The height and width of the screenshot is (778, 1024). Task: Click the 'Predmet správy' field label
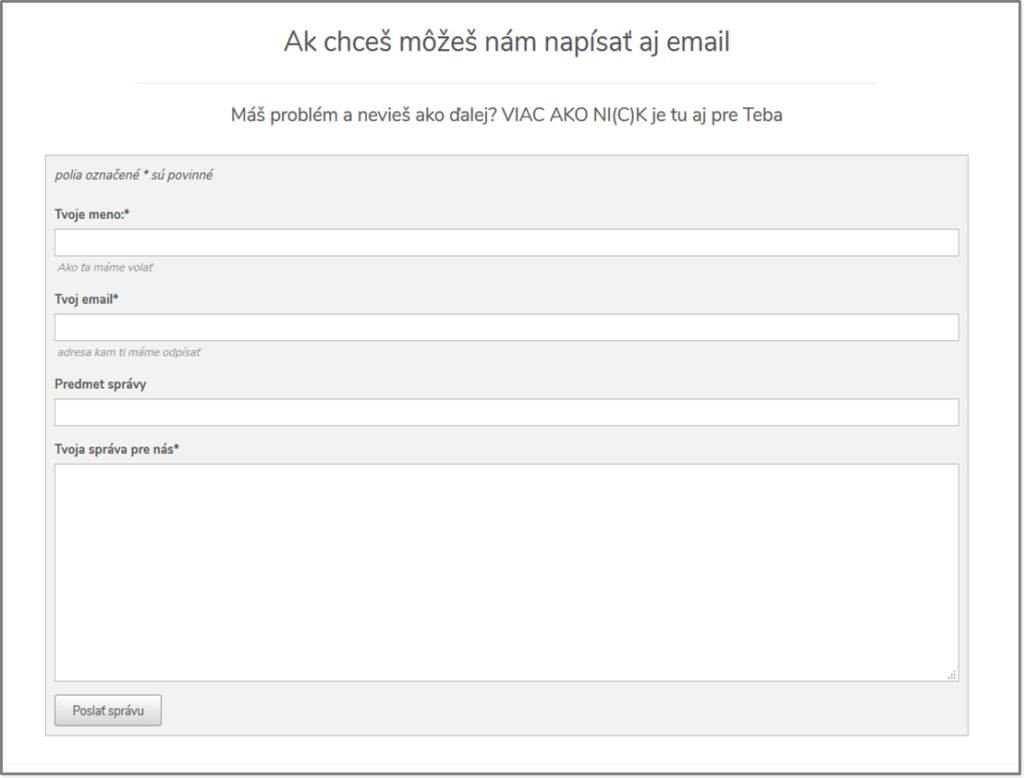(101, 384)
